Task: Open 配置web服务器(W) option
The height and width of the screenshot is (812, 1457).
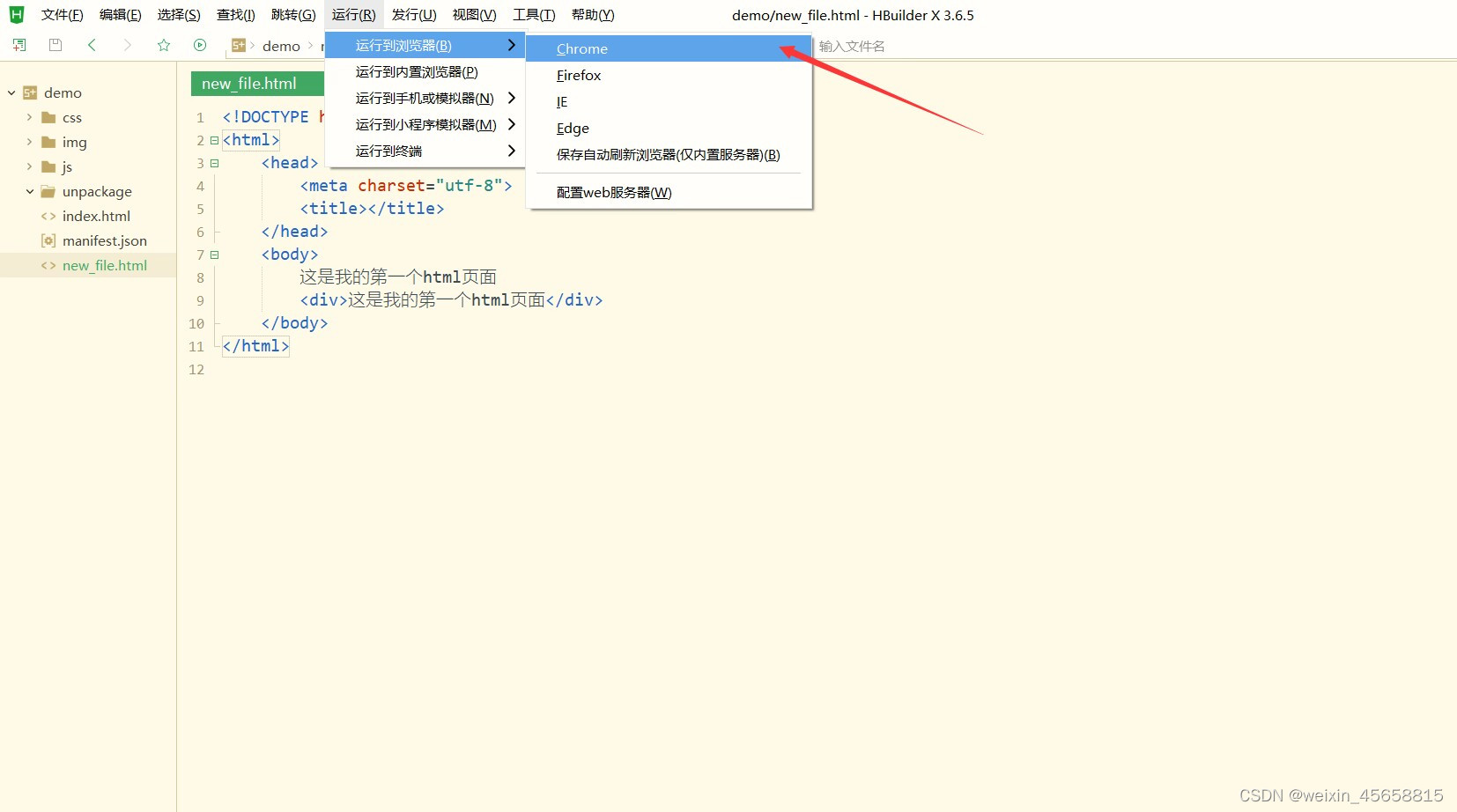Action: (669, 192)
